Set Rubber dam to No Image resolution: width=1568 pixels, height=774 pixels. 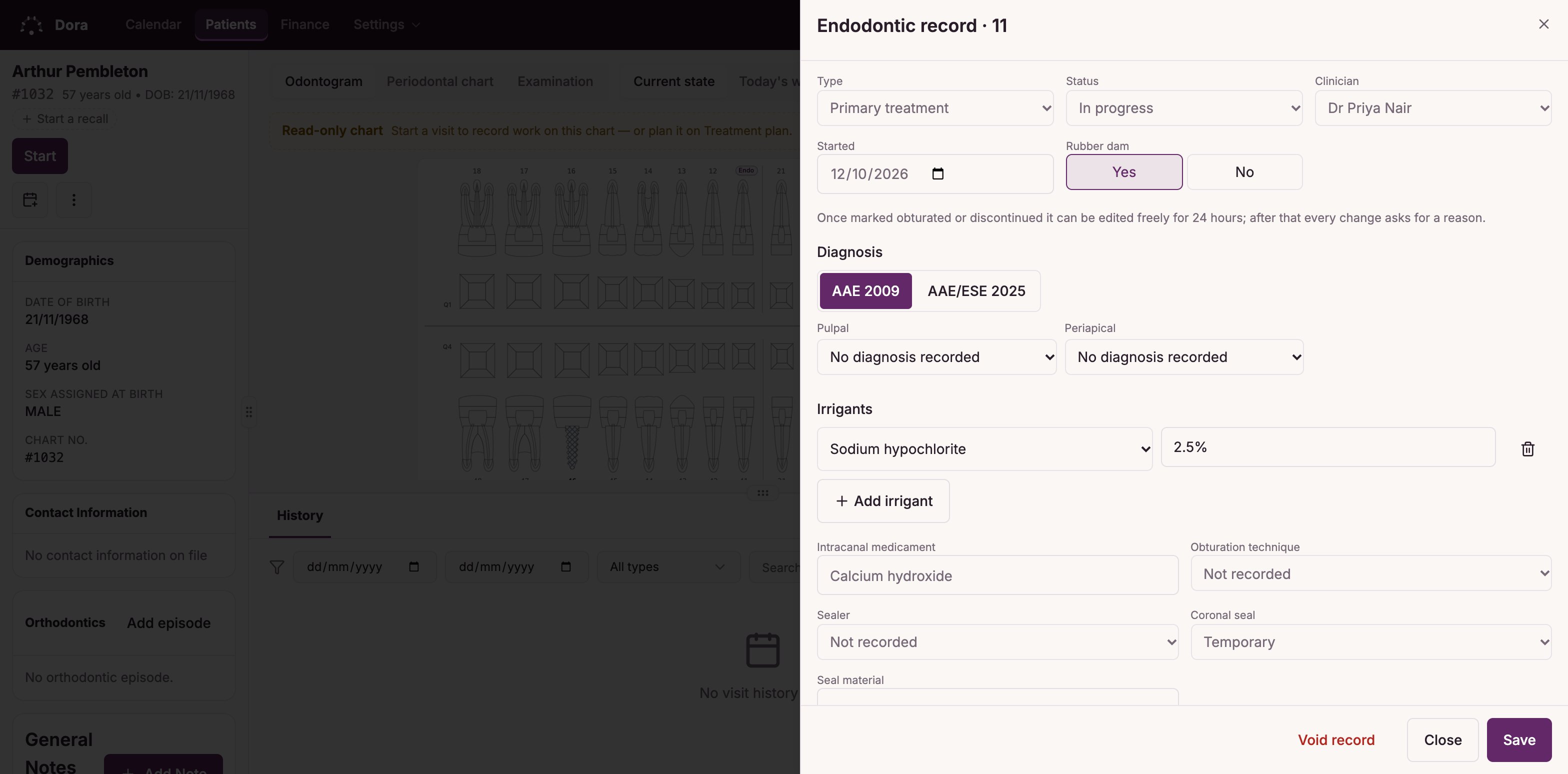tap(1244, 172)
